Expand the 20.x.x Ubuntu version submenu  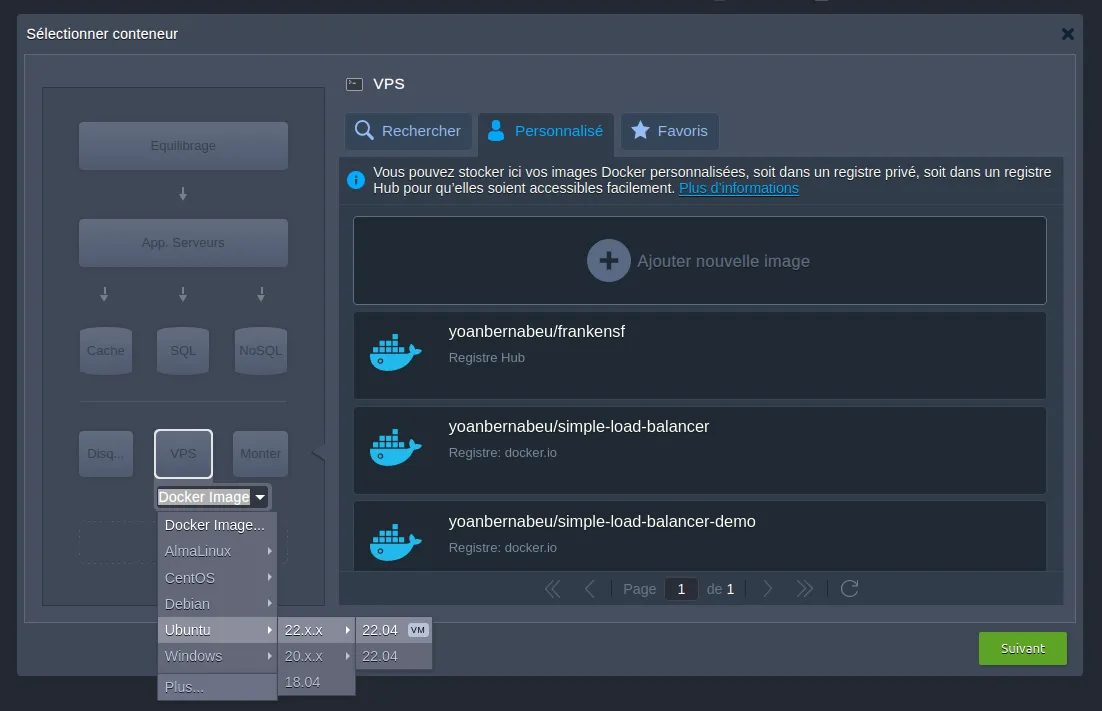pyautogui.click(x=317, y=656)
